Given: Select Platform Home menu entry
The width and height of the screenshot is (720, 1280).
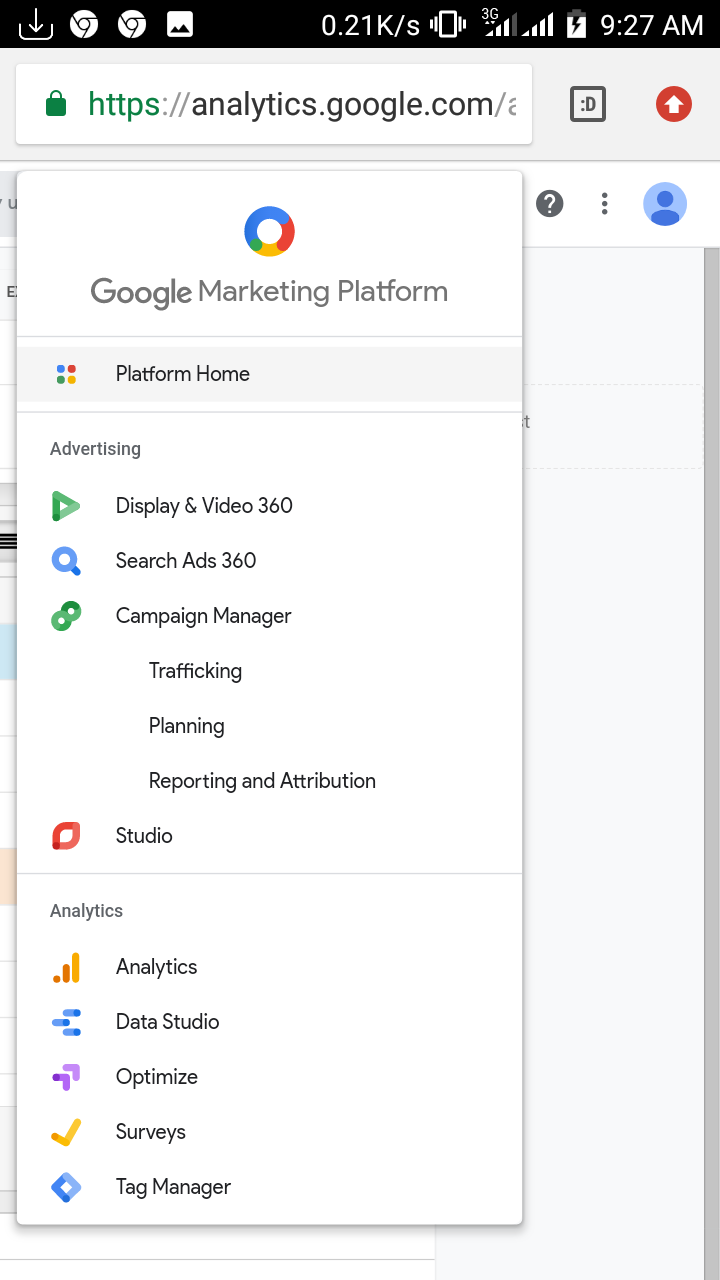Looking at the screenshot, I should 269,374.
